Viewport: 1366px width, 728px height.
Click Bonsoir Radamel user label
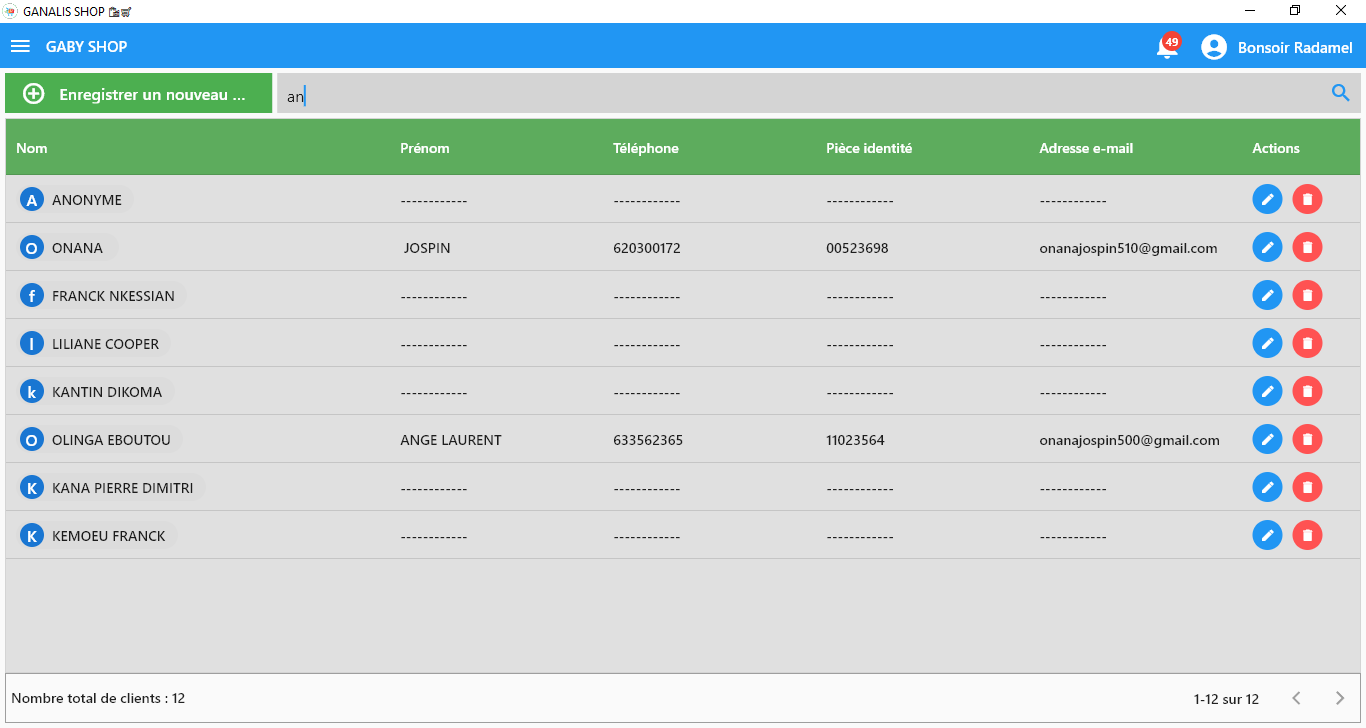point(1295,47)
